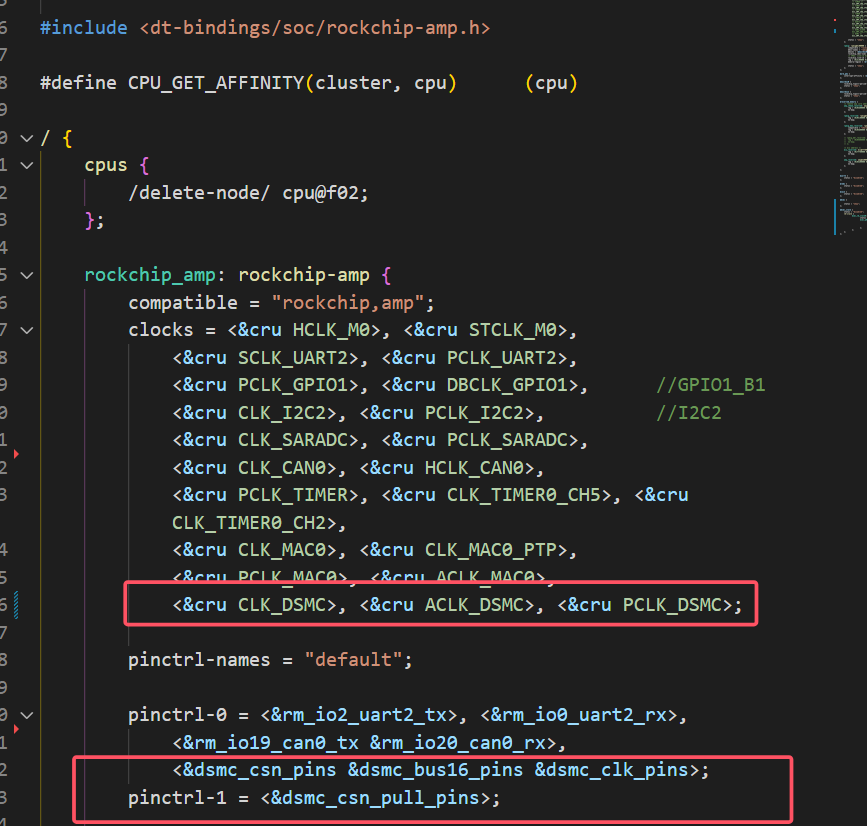Click the red gutter marker beside CLK_CAN0 line

point(16,455)
